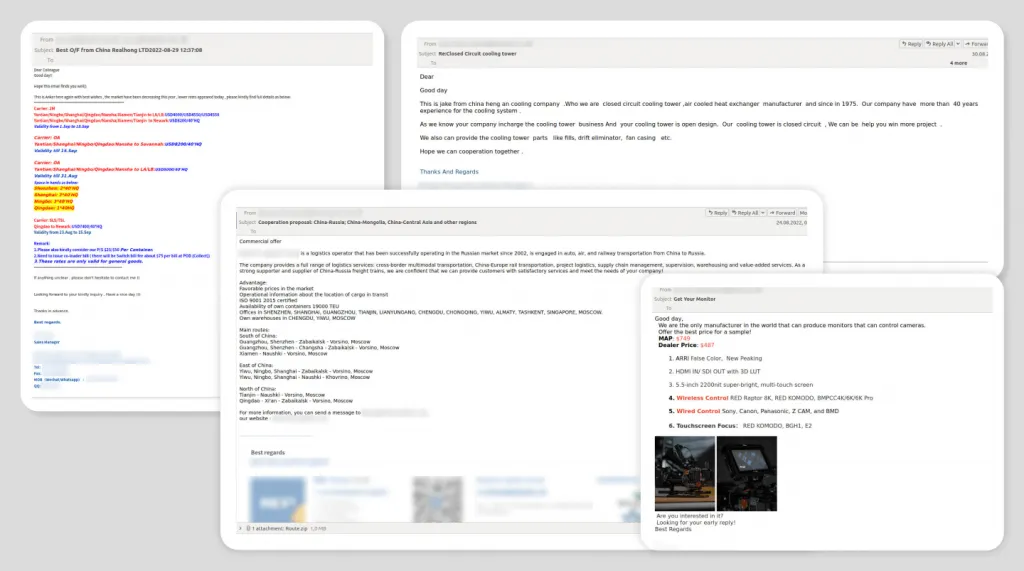Click the 'Get Your Monitor' subject line
The width and height of the screenshot is (1024, 571).
696,299
